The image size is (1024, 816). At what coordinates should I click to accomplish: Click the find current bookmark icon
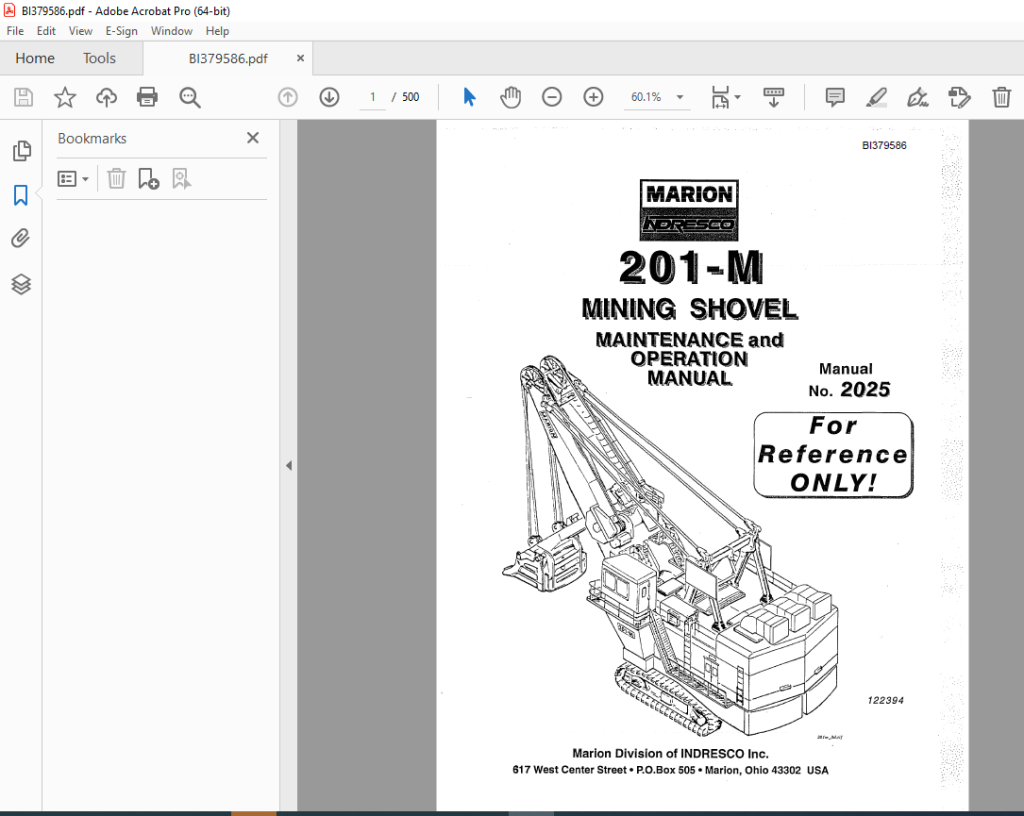[181, 179]
